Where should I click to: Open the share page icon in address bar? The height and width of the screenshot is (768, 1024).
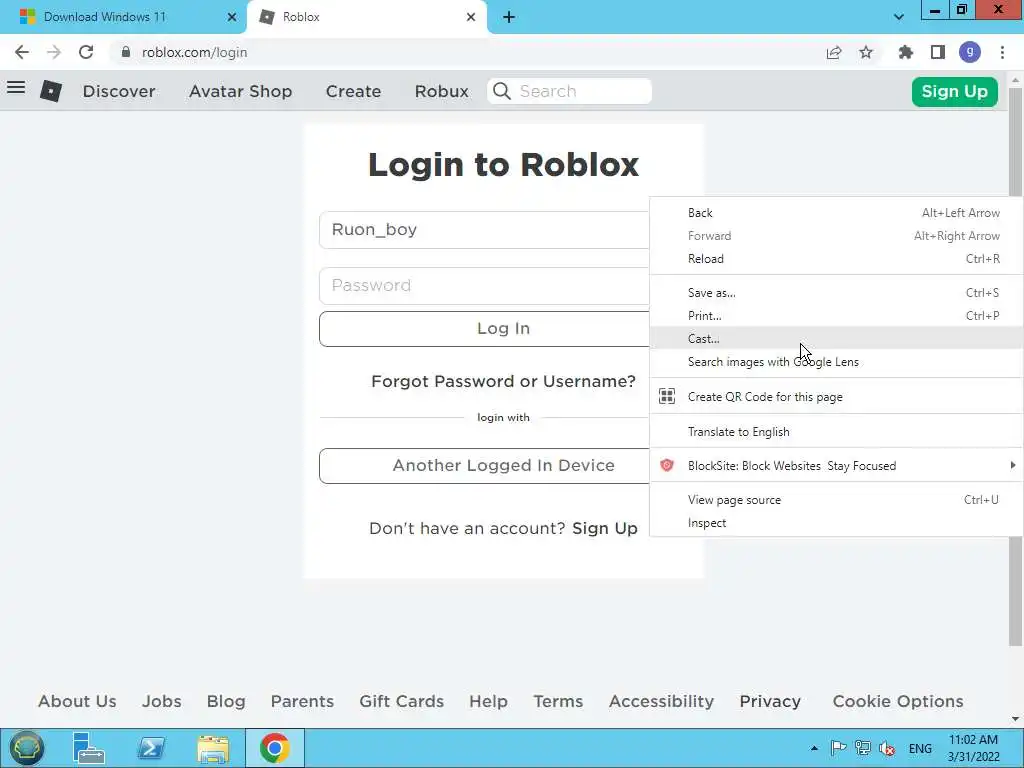[834, 52]
